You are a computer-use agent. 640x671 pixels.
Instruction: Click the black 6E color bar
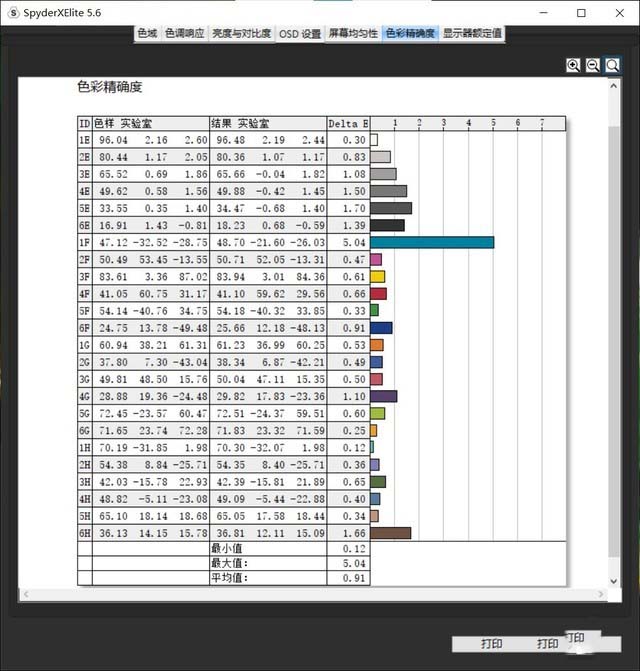point(387,226)
